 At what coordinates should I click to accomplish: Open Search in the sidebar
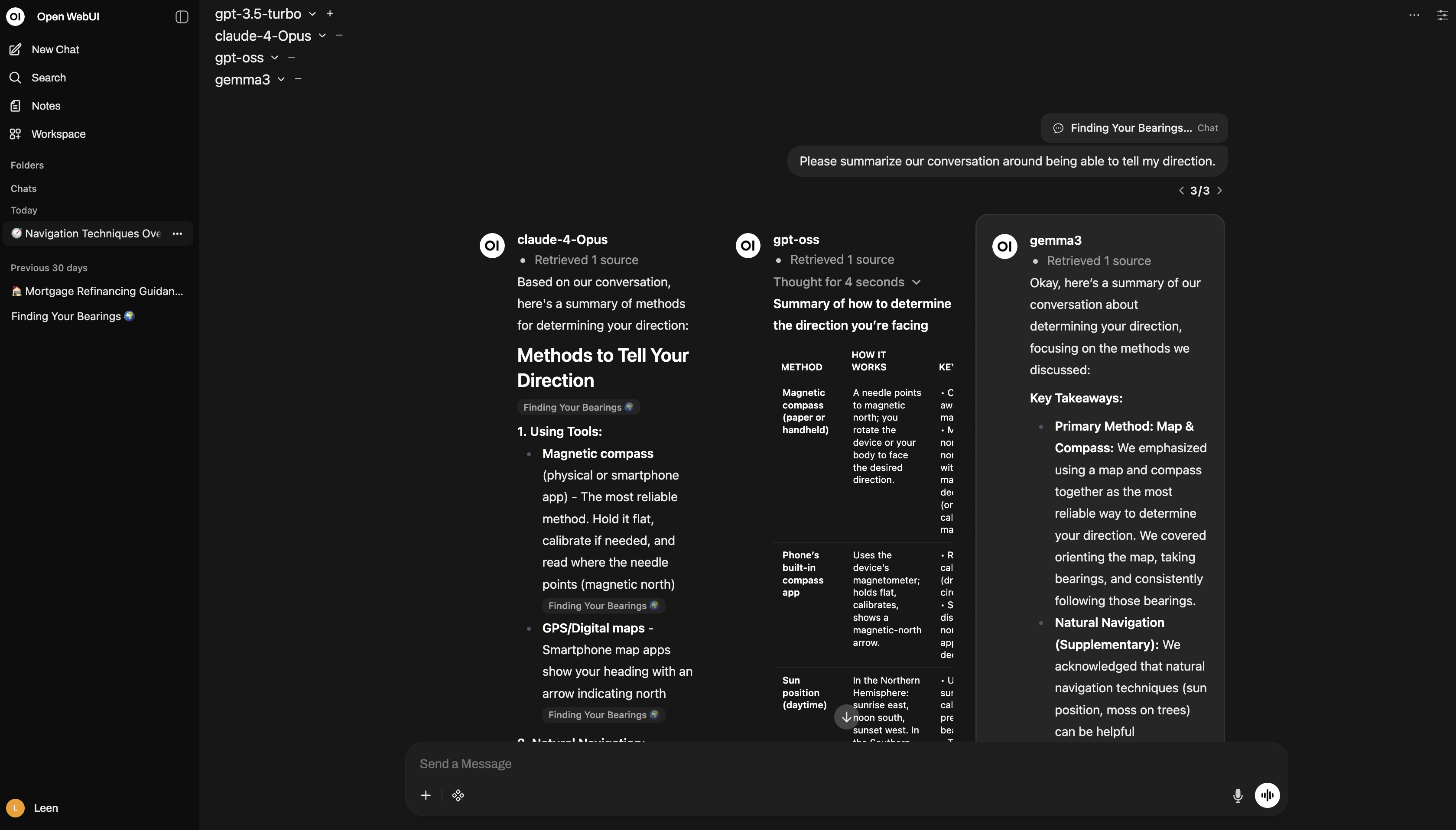click(x=48, y=78)
